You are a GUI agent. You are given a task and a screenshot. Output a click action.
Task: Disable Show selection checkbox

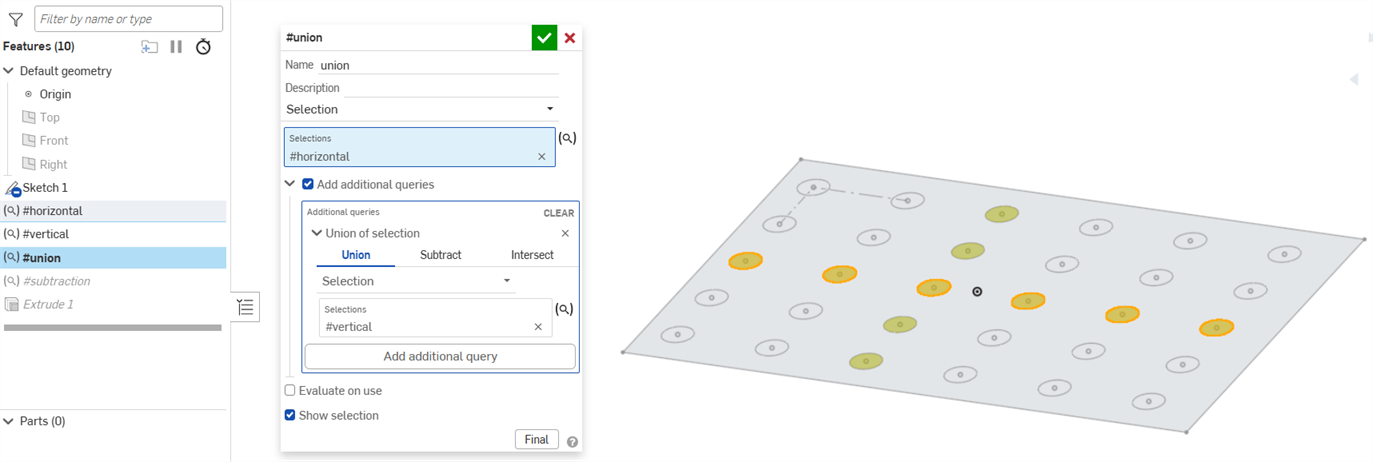(x=290, y=415)
